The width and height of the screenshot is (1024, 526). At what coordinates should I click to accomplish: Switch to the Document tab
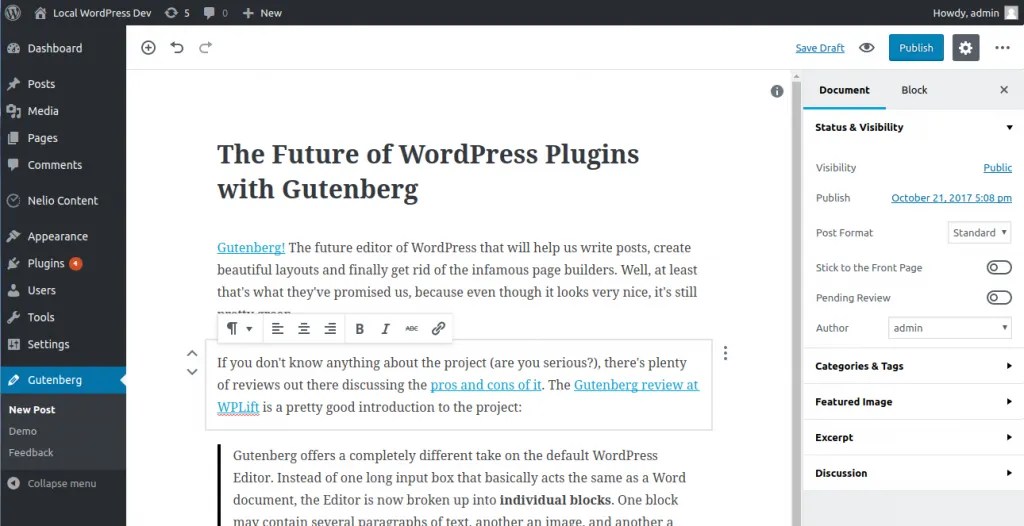click(844, 90)
